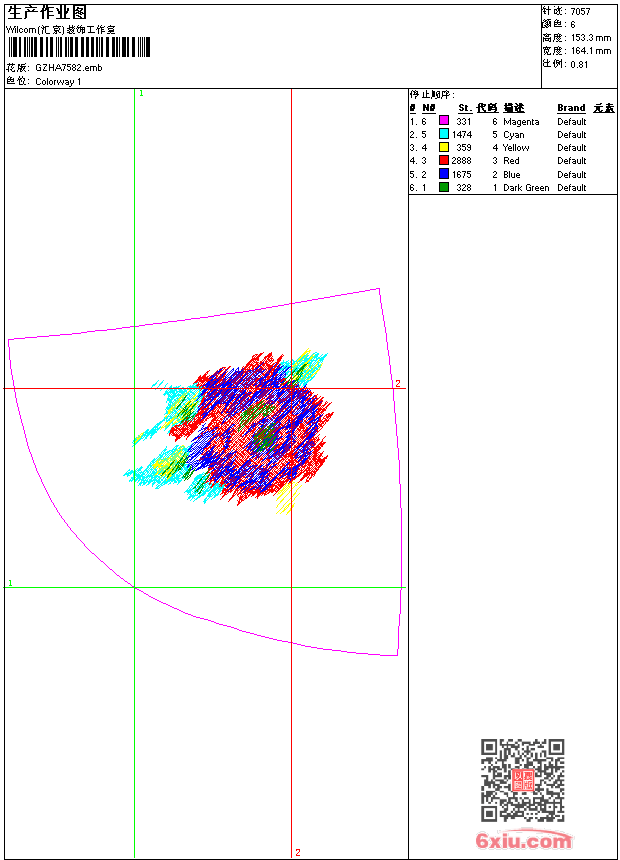Select the Cyan color swatch

[x=444, y=134]
